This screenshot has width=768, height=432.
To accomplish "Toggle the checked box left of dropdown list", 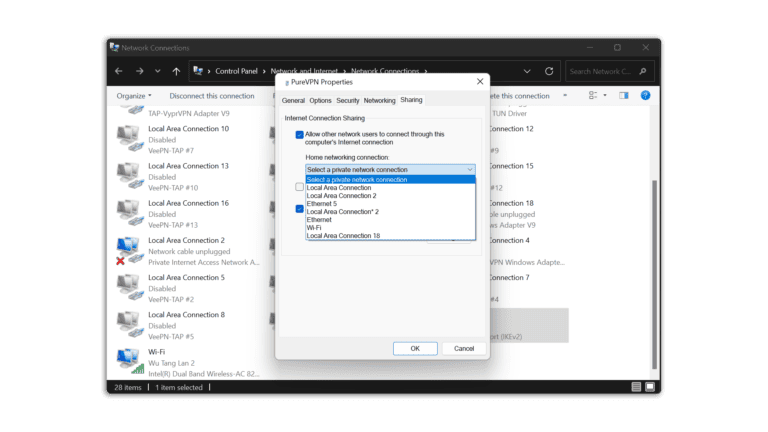I will click(299, 209).
